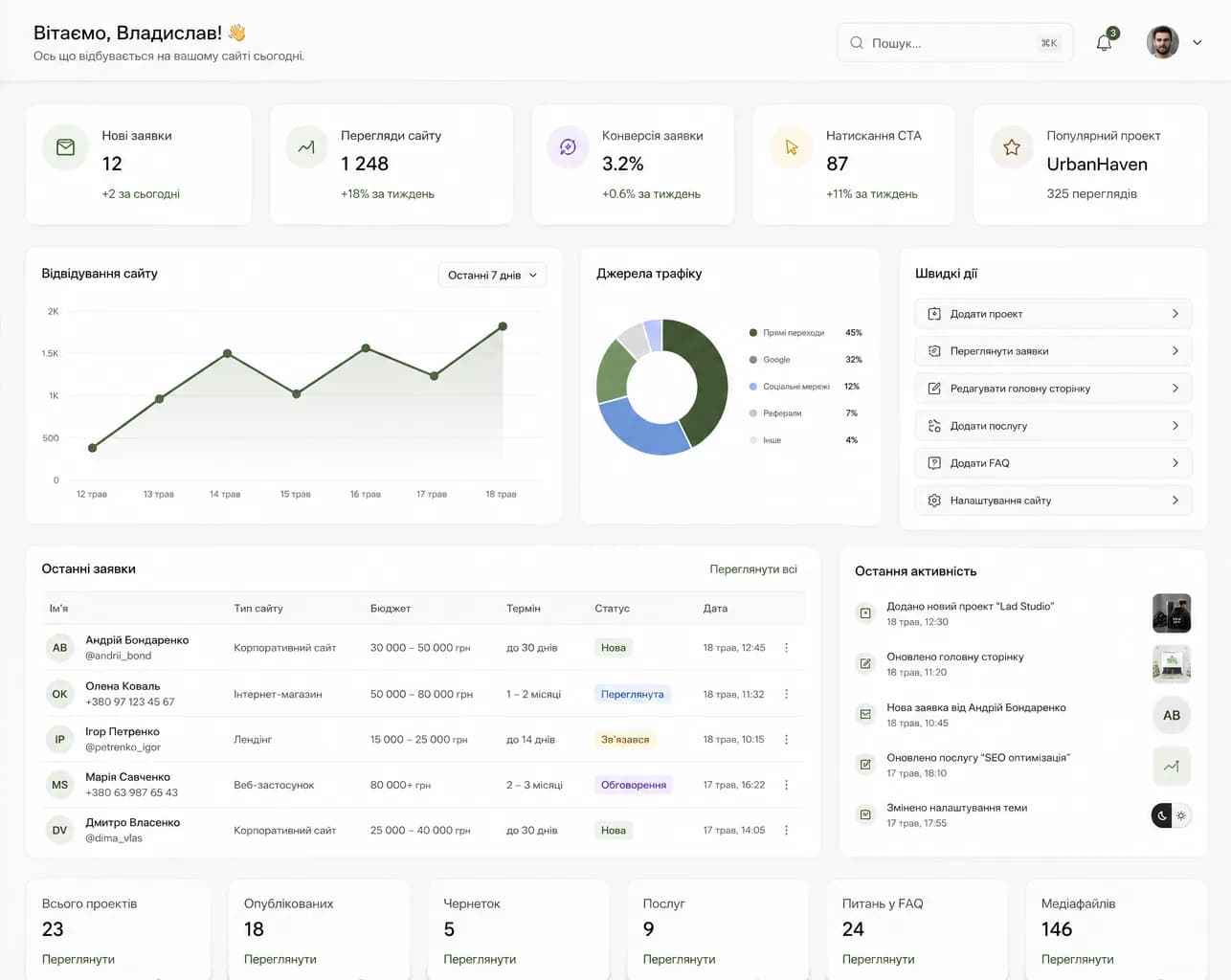Click the gear icon next to Налаштування сайту
Image resolution: width=1231 pixels, height=980 pixels.
point(934,501)
